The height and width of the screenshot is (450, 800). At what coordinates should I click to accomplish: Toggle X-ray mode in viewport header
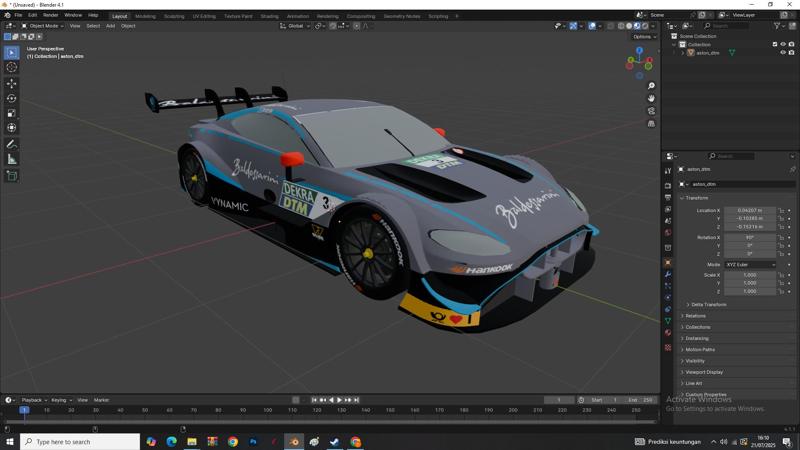610,26
